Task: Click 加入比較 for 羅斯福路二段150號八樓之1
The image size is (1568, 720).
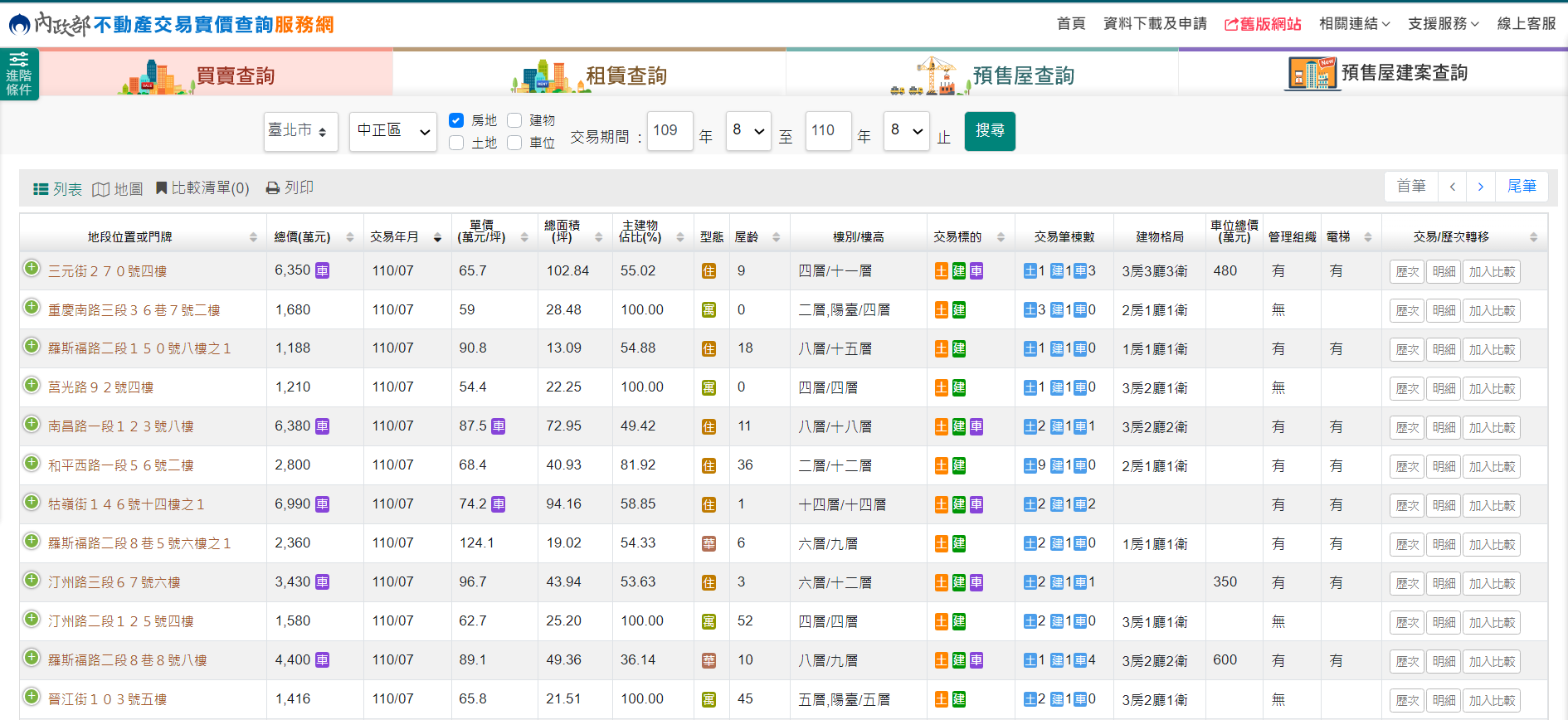Action: pos(1492,350)
